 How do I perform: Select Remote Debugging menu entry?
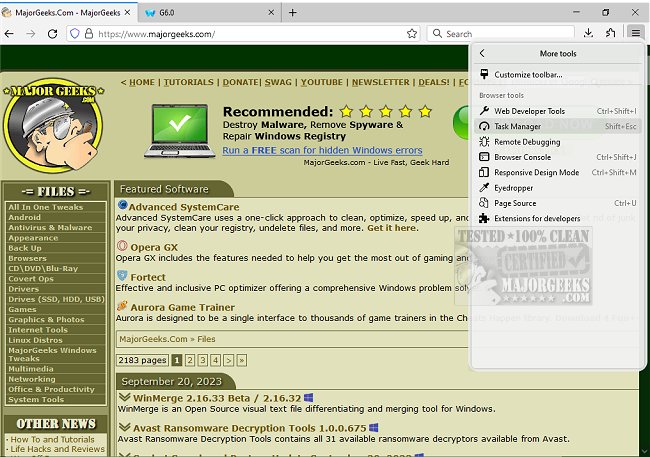tap(558, 141)
